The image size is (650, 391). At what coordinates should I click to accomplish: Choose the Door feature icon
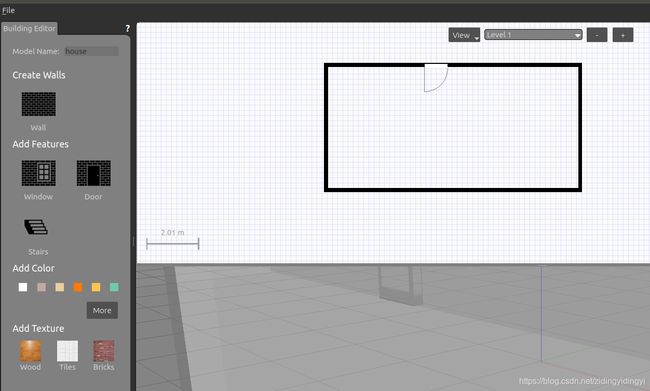[94, 173]
